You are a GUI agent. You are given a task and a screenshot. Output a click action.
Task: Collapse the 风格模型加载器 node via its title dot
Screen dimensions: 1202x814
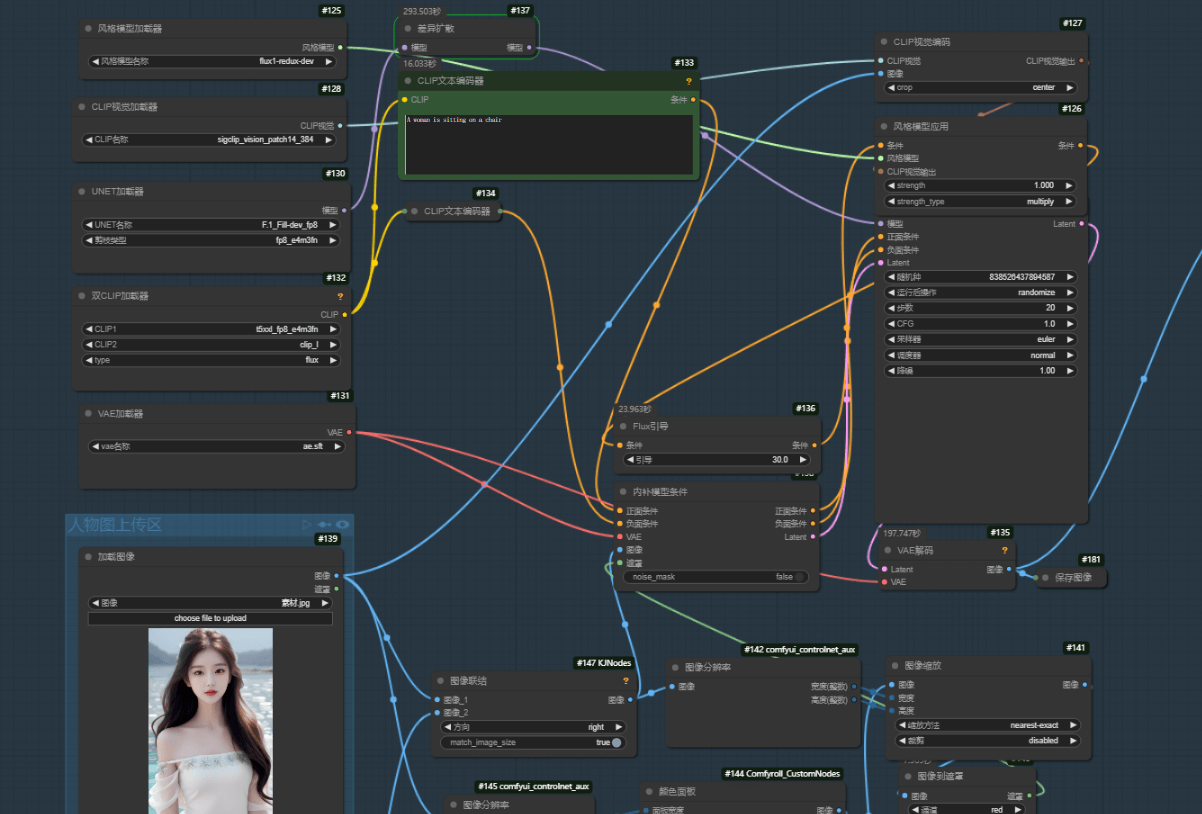(89, 29)
